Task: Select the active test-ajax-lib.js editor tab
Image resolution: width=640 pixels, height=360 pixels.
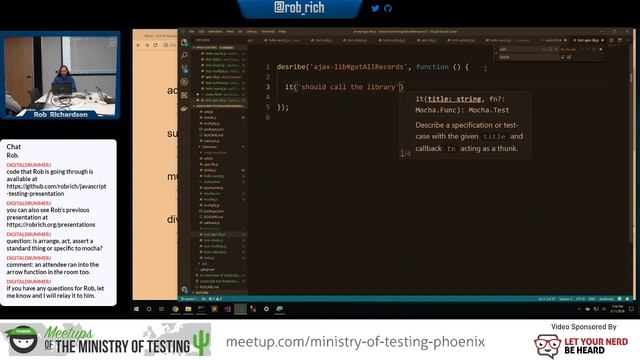Action: (588, 40)
